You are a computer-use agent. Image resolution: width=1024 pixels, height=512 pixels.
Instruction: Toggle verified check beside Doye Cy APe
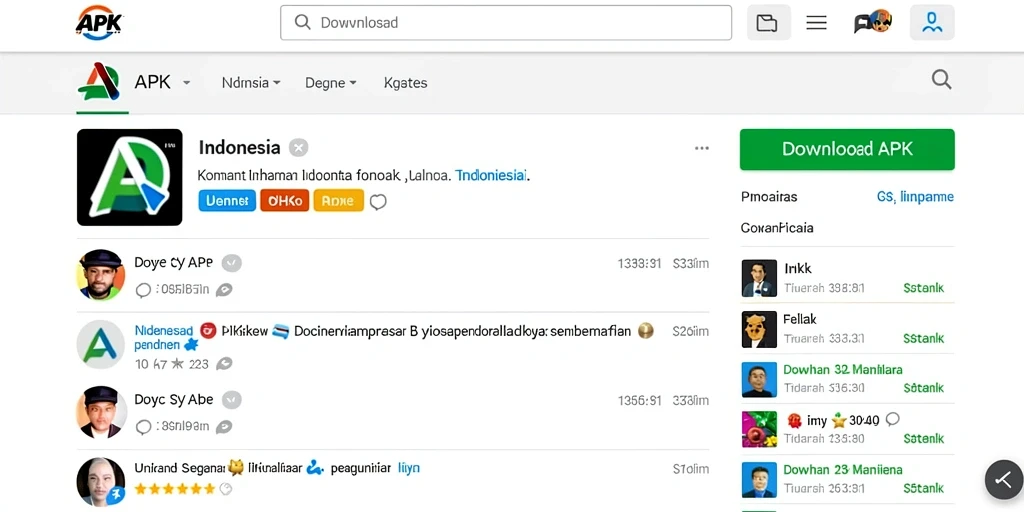coord(232,263)
